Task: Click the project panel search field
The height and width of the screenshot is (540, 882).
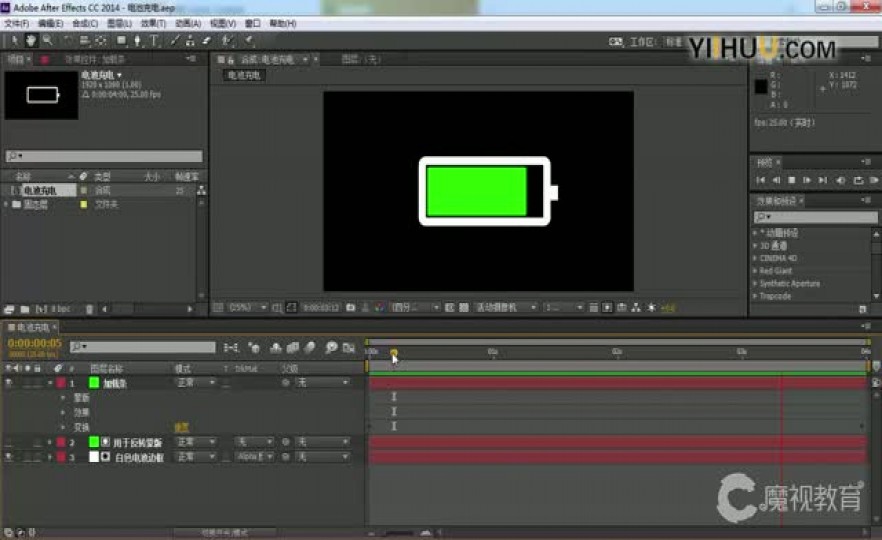Action: coord(104,156)
